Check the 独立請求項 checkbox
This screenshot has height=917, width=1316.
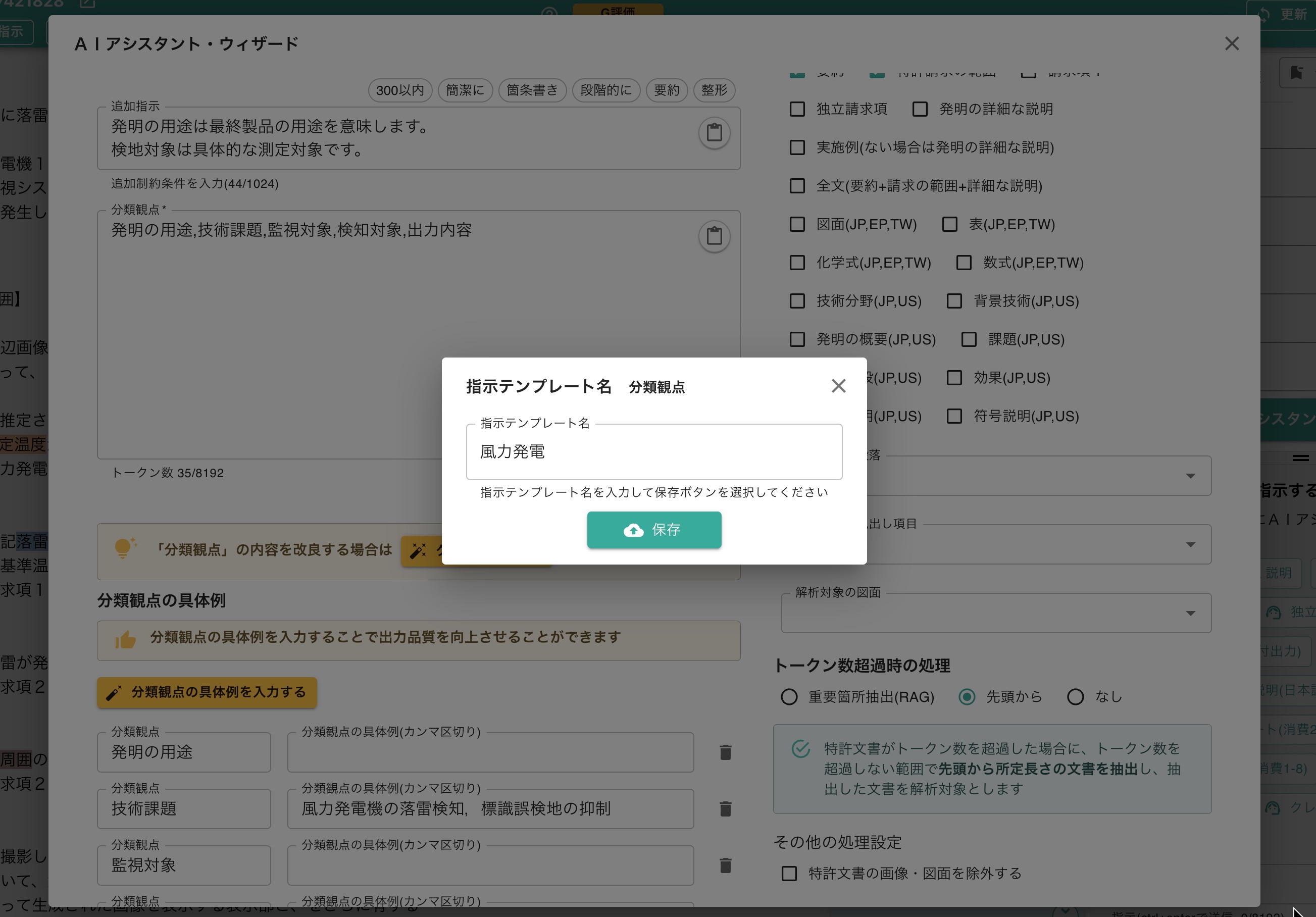tap(797, 109)
